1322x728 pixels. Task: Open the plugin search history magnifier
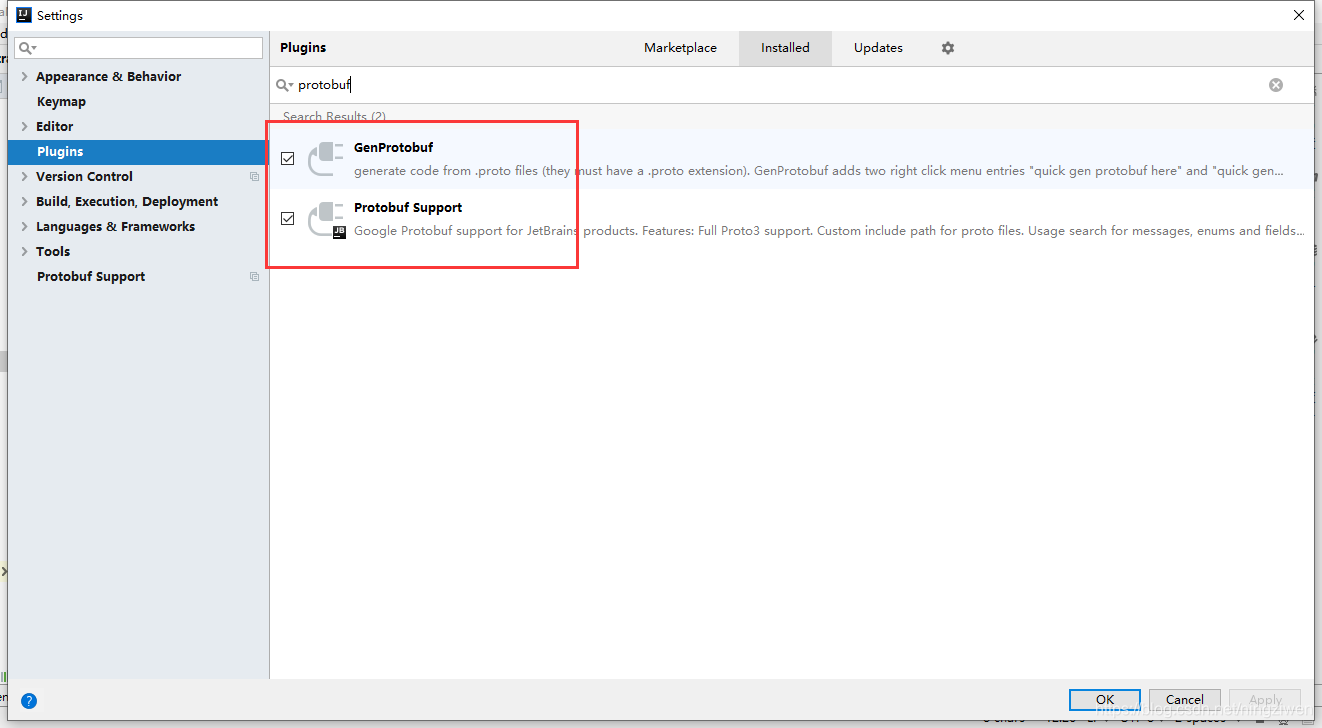coord(285,85)
